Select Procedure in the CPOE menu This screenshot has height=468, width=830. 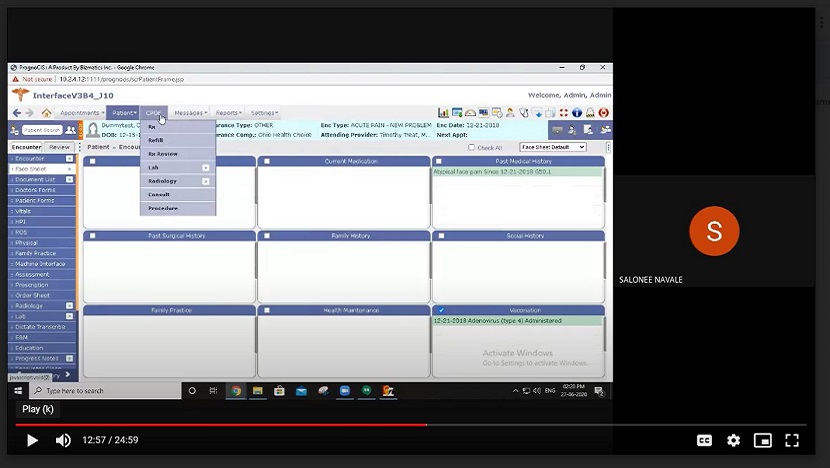pyautogui.click(x=178, y=209)
